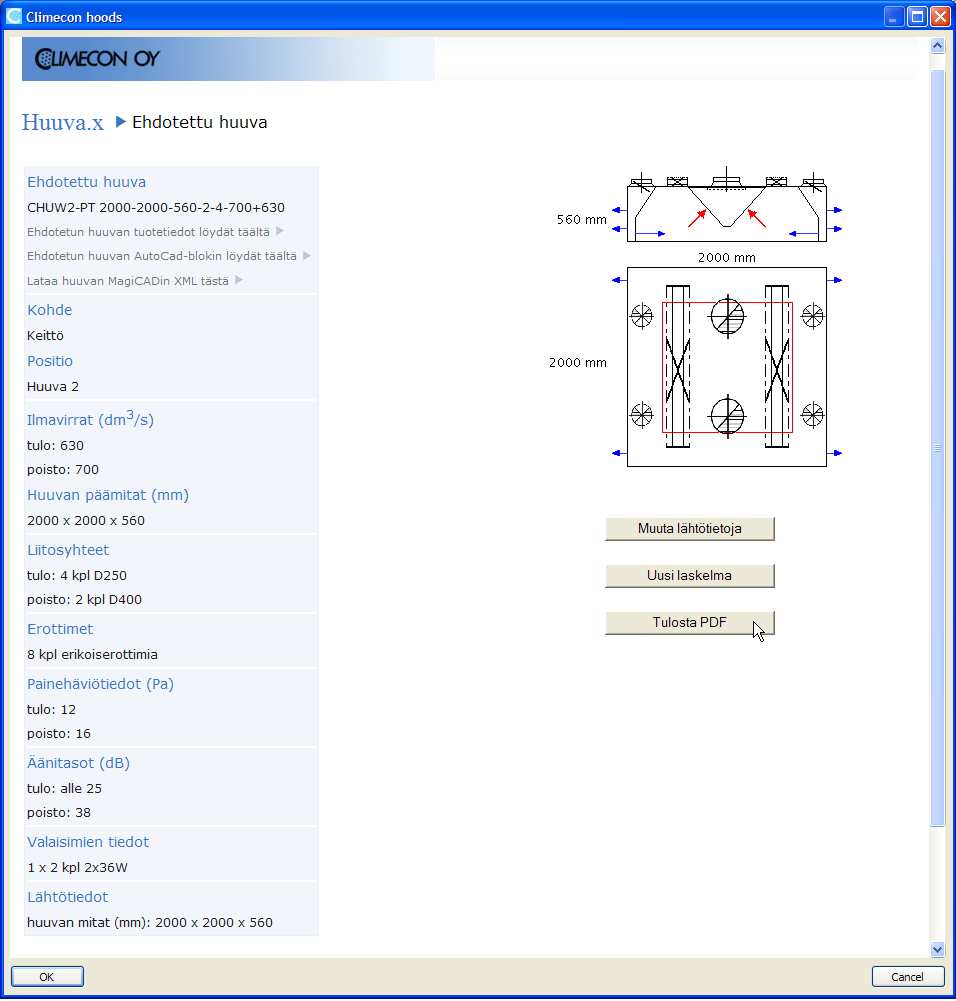Click the 'Ilmavirrat (dm3/s)' heading
Screen dimensions: 956x1001
pyautogui.click(x=90, y=419)
